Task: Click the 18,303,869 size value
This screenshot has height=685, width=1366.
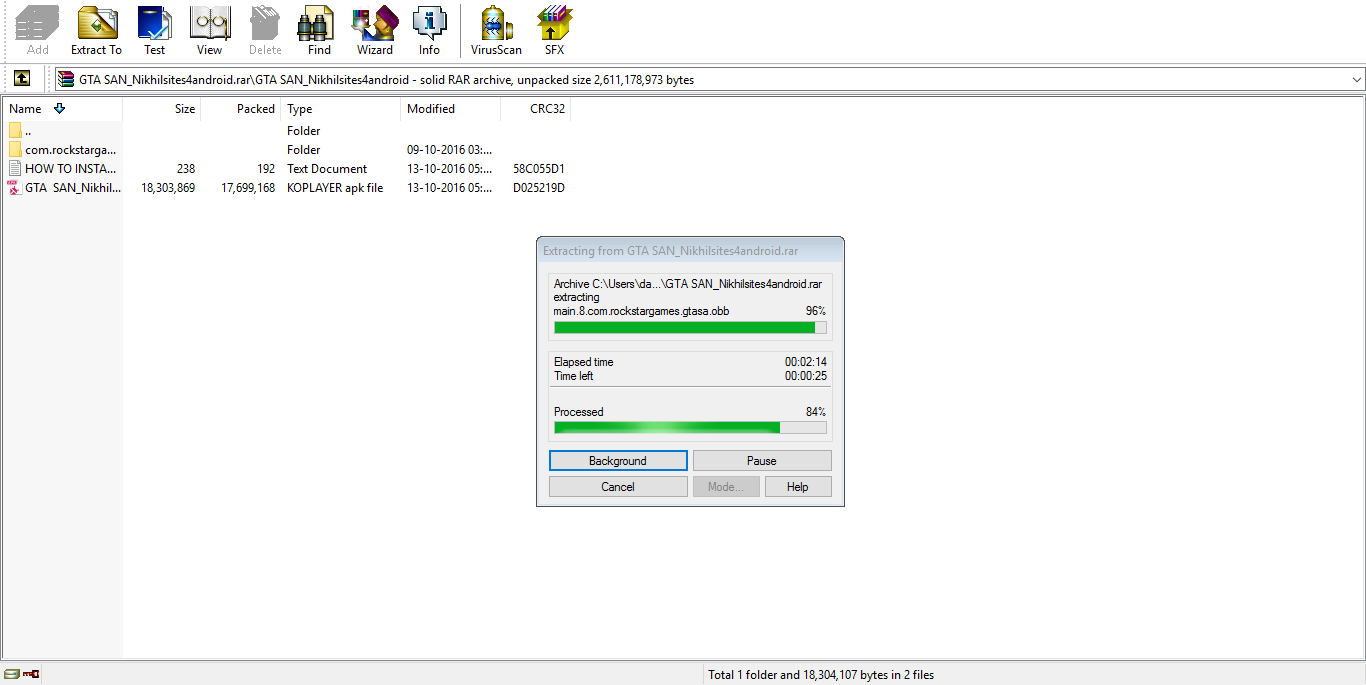Action: (x=168, y=187)
